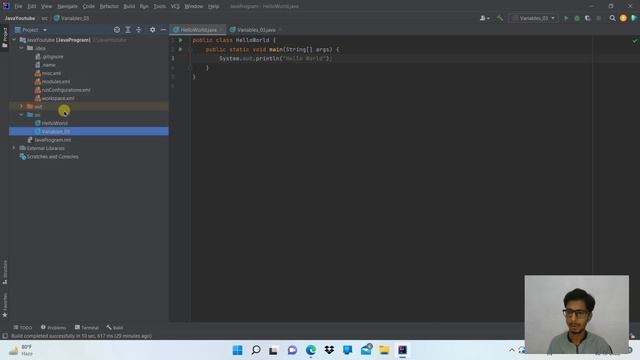The image size is (640, 360).
Task: Open the Navigate menu
Action: [67, 6]
